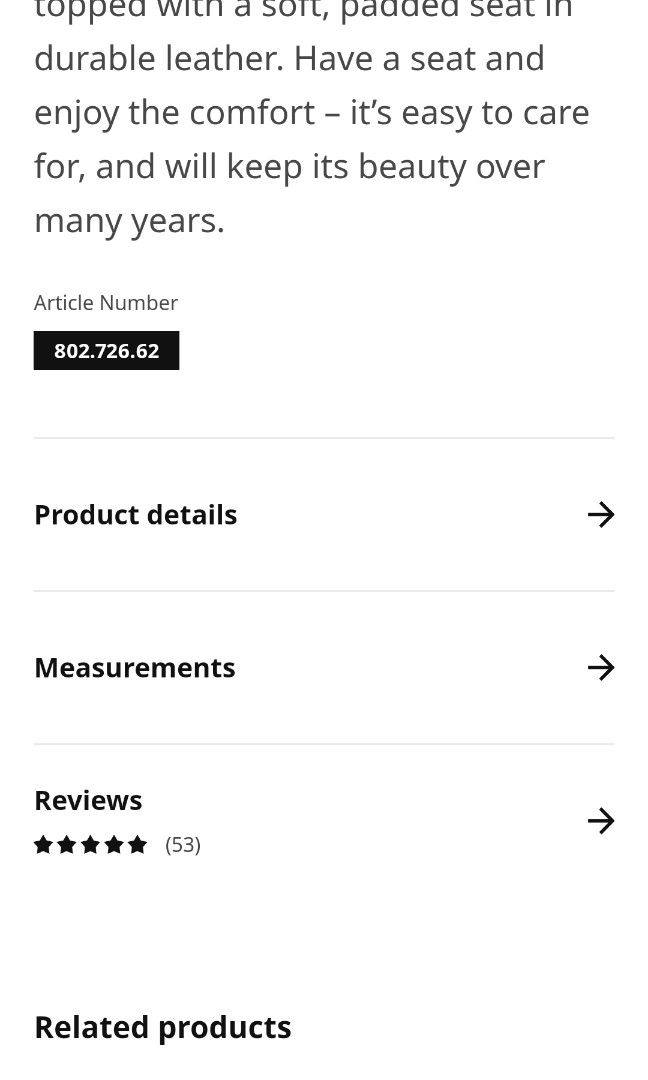648x1080 pixels.
Task: Click the first rating star
Action: (43, 845)
